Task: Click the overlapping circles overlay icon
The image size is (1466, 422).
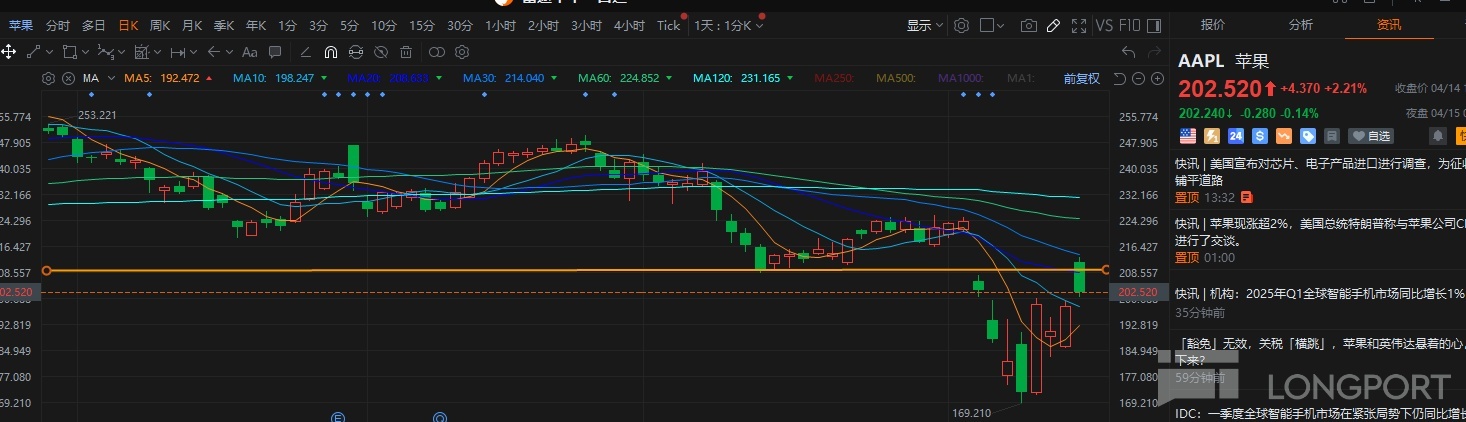Action: point(437,52)
